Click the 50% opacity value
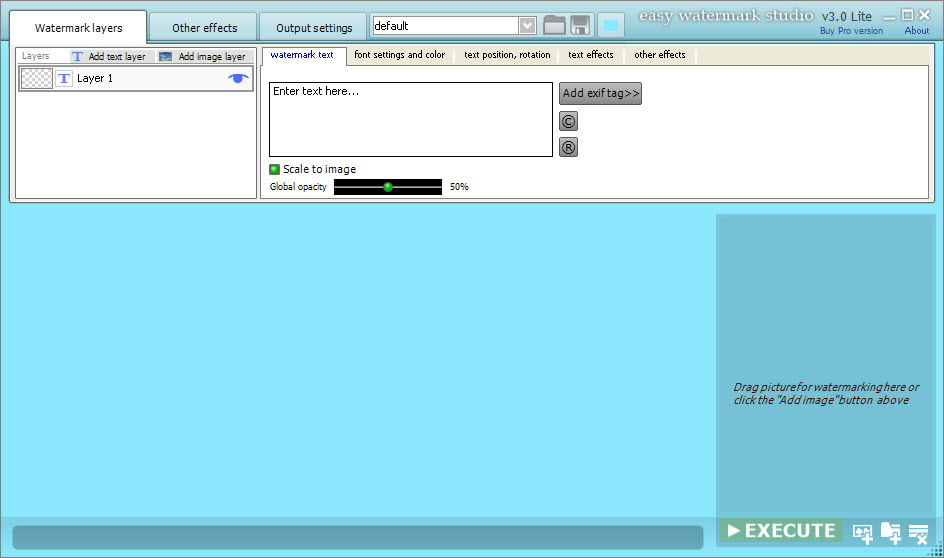The width and height of the screenshot is (944, 558). click(x=459, y=187)
